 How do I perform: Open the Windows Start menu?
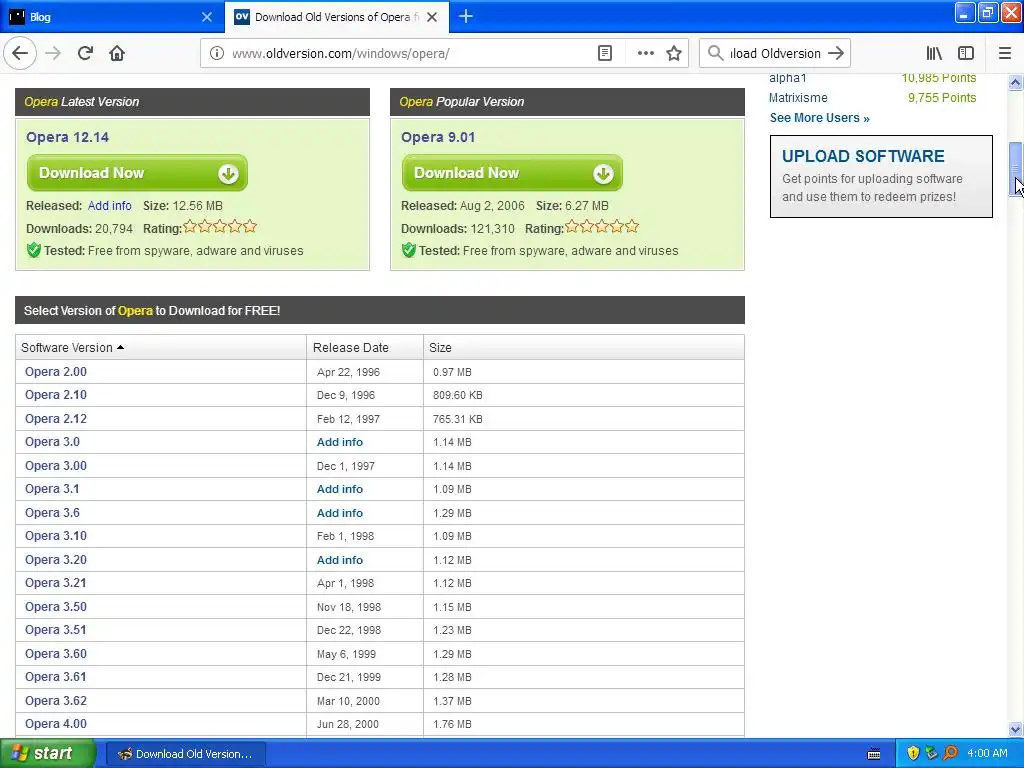pyautogui.click(x=48, y=754)
